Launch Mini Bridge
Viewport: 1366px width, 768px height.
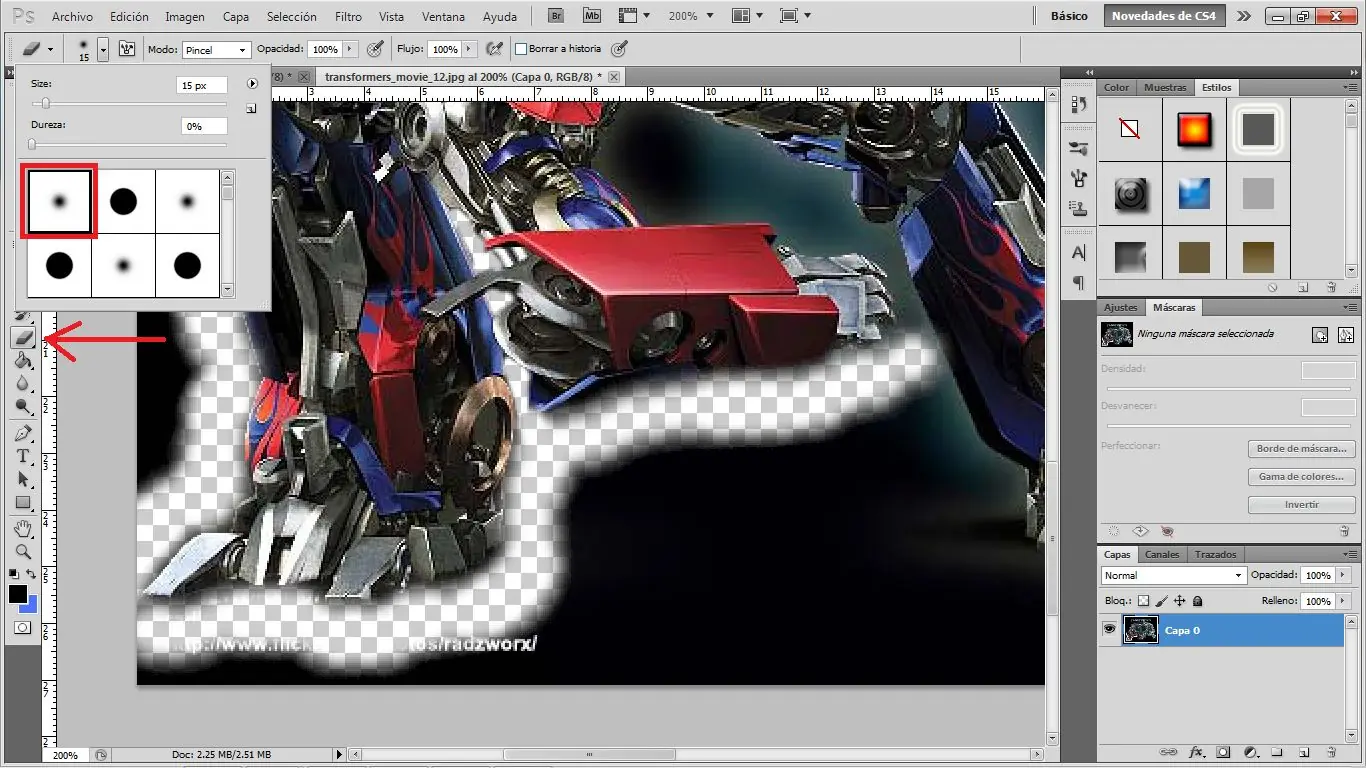(x=592, y=16)
